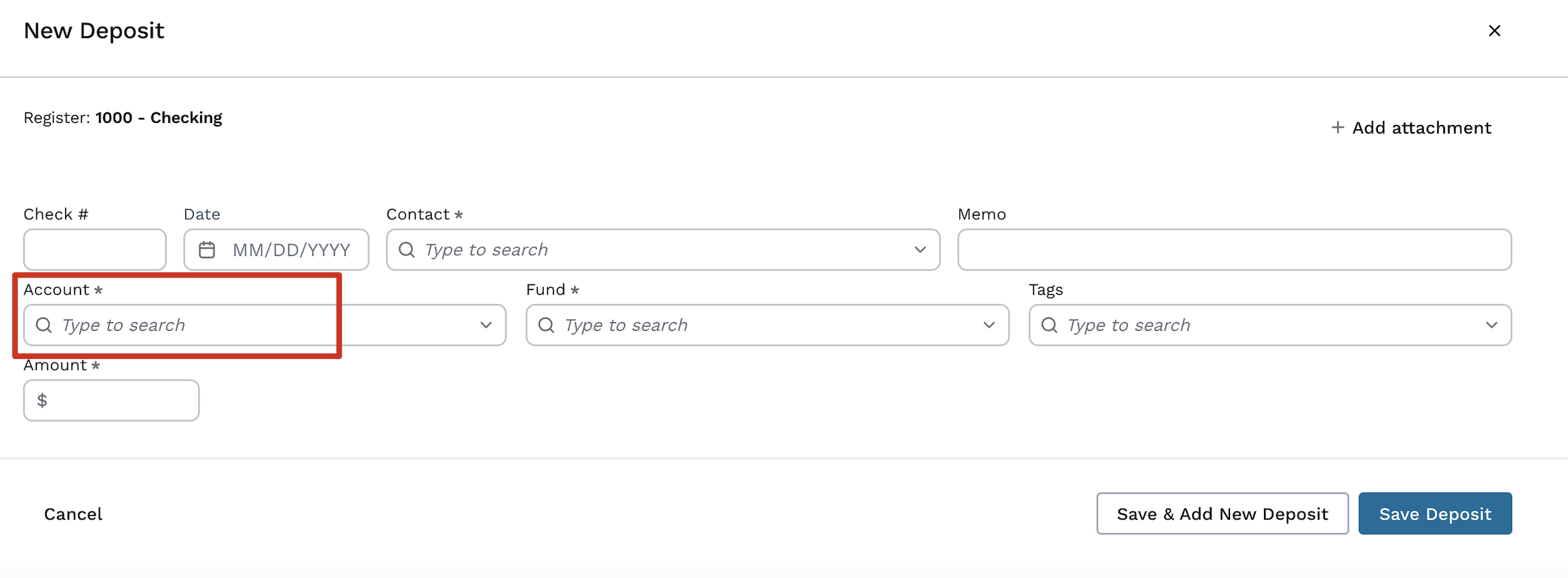Close the New Deposit dialog
The height and width of the screenshot is (578, 1568).
coord(1494,31)
